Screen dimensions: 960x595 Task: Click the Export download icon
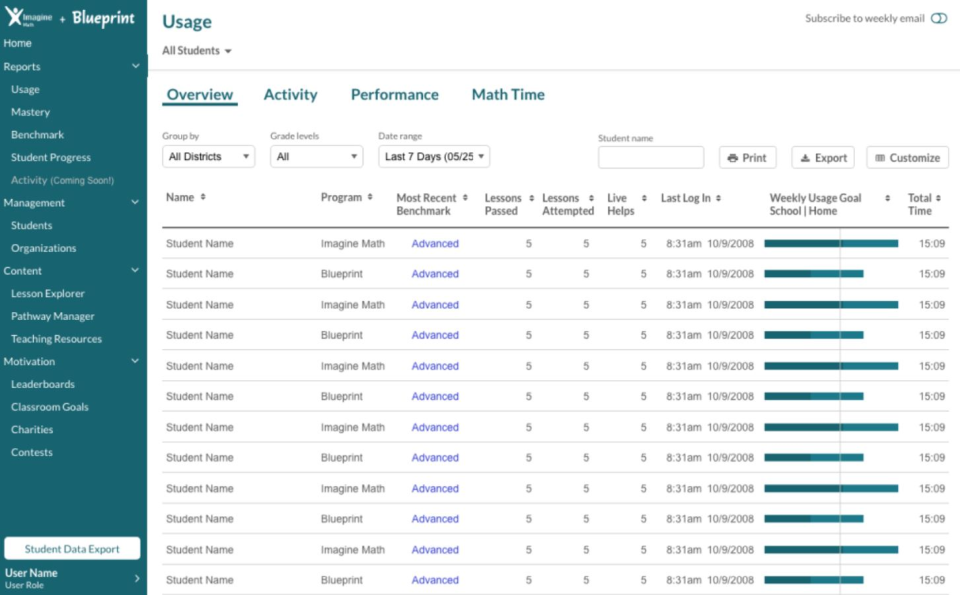(x=807, y=157)
